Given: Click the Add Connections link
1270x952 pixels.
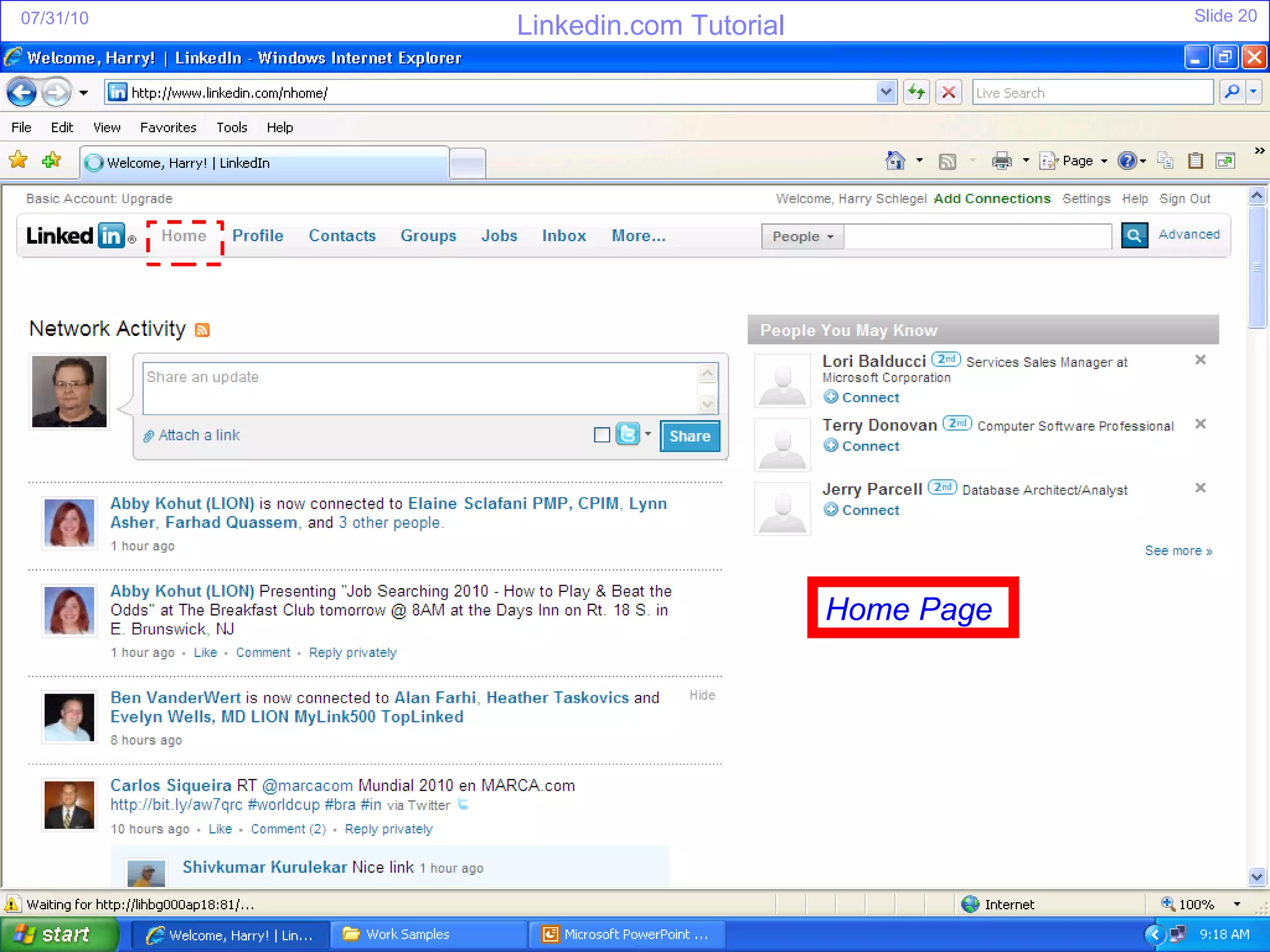Looking at the screenshot, I should [992, 198].
